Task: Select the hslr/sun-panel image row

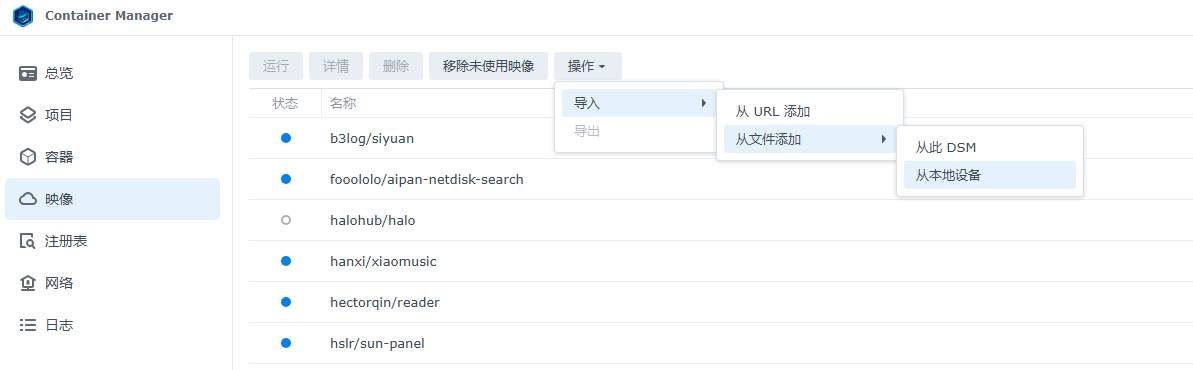Action: [x=721, y=343]
